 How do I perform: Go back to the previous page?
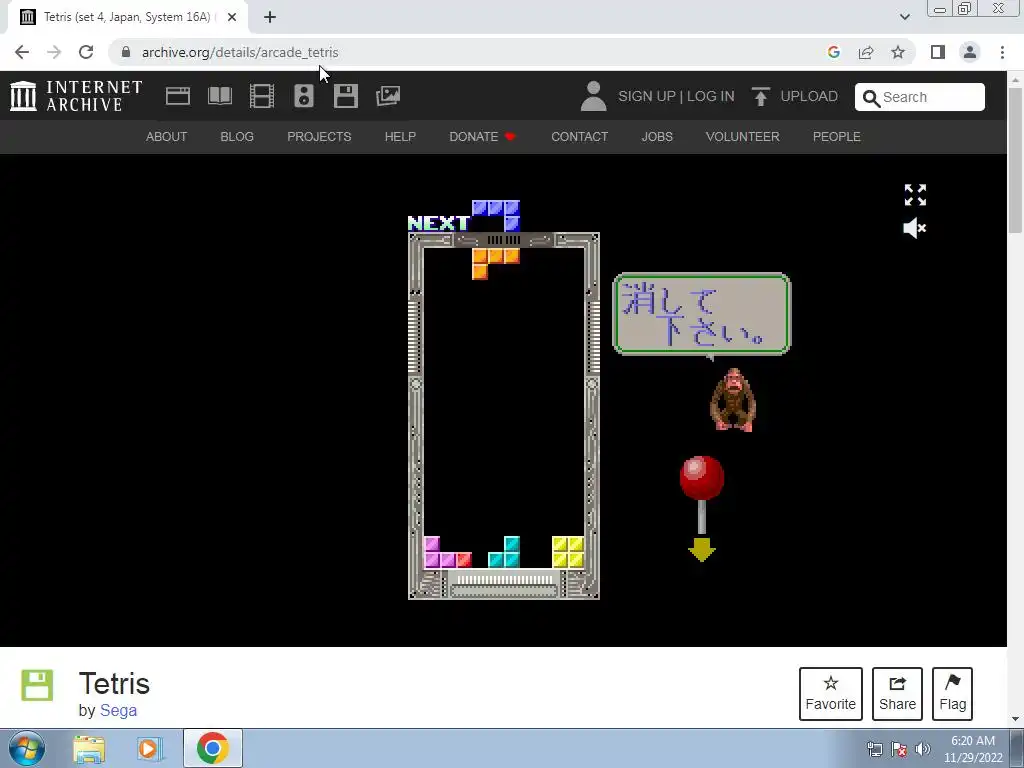22,52
